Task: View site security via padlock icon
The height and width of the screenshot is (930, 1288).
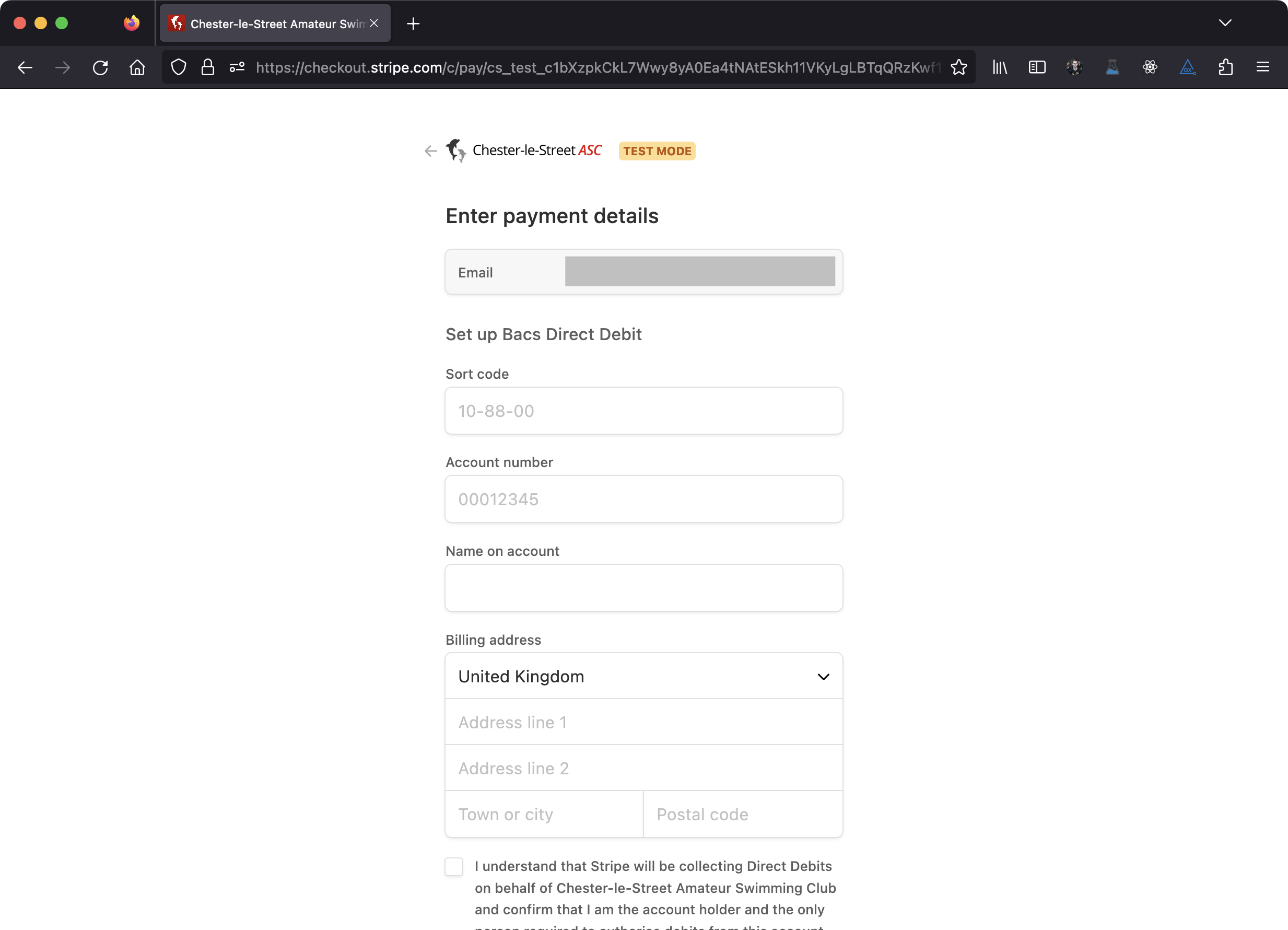Action: (x=208, y=67)
